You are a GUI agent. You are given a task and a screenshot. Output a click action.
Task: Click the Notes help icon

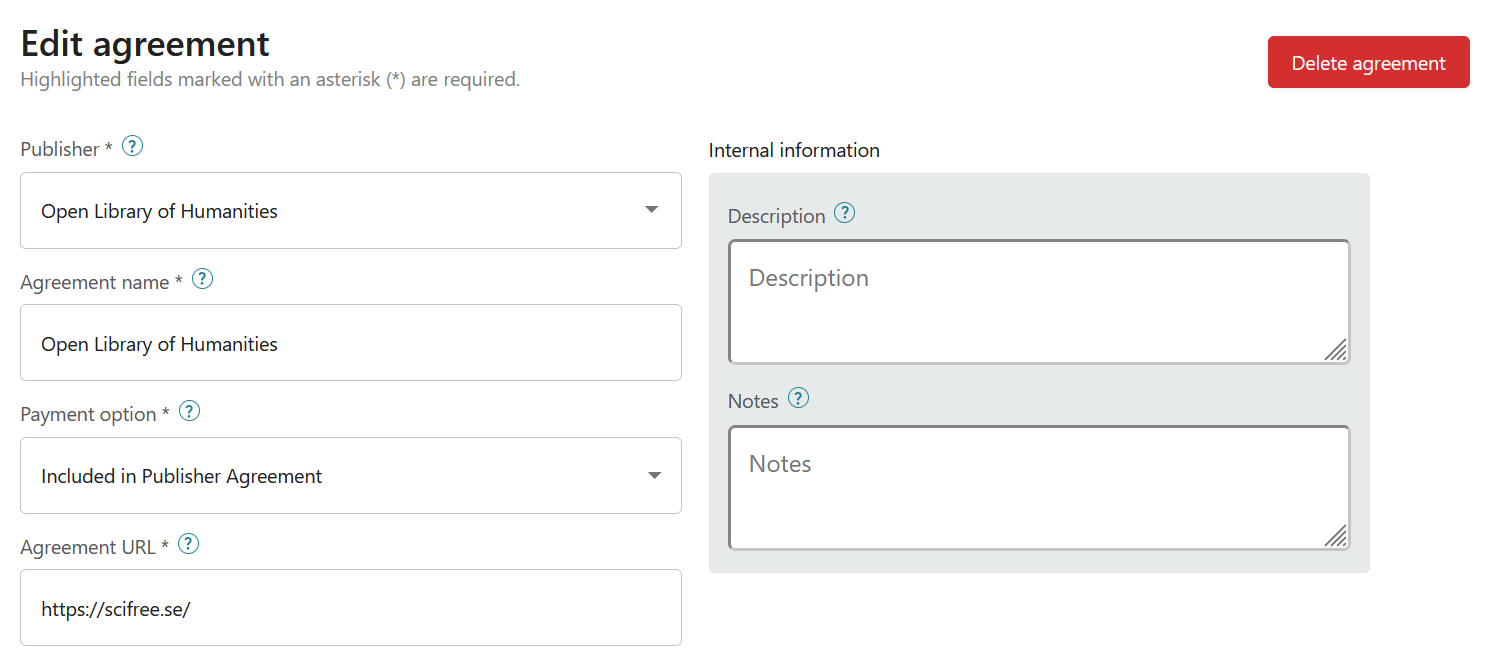click(x=798, y=398)
